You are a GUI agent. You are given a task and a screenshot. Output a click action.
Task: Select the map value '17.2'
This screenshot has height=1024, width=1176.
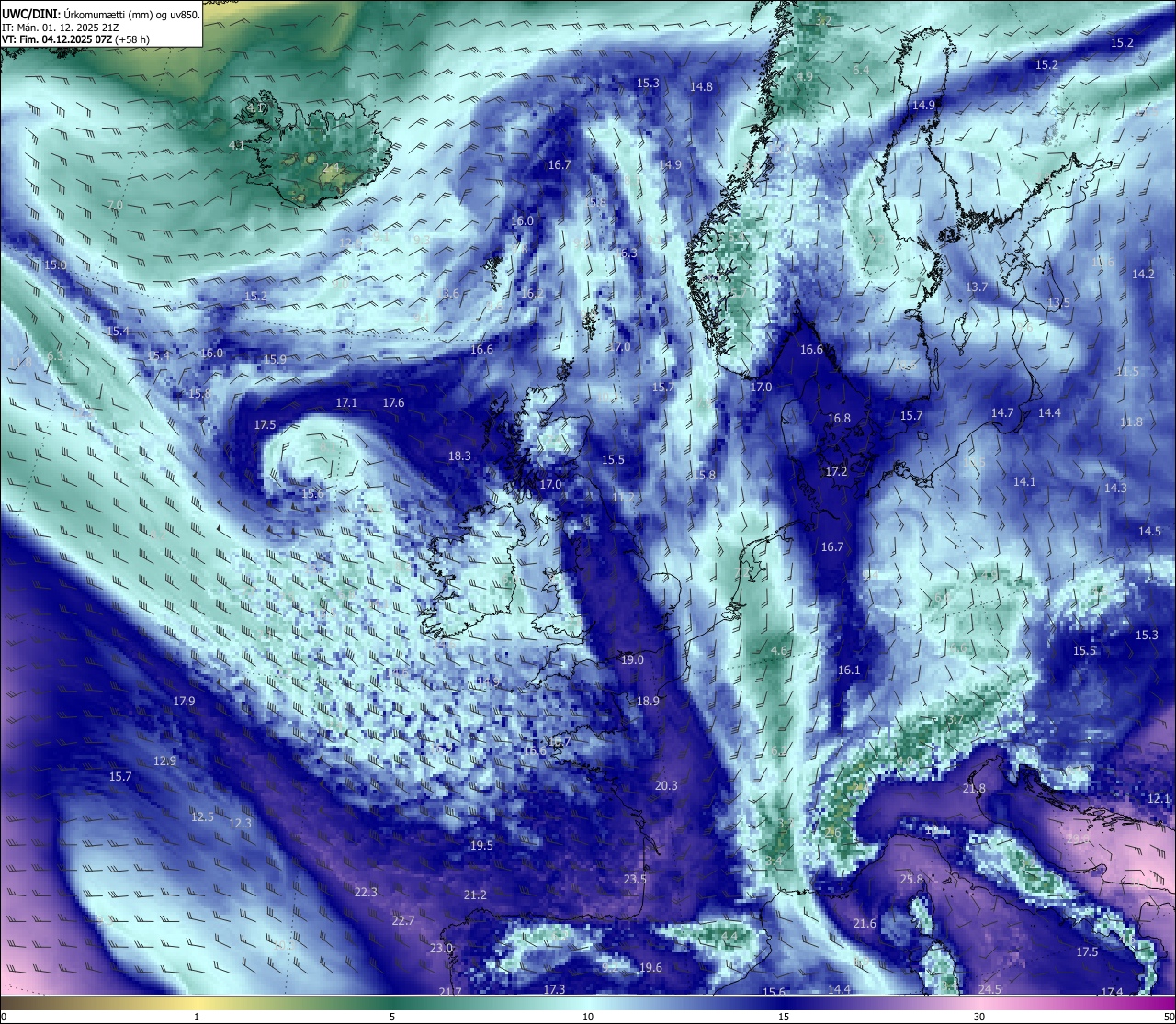coord(836,471)
